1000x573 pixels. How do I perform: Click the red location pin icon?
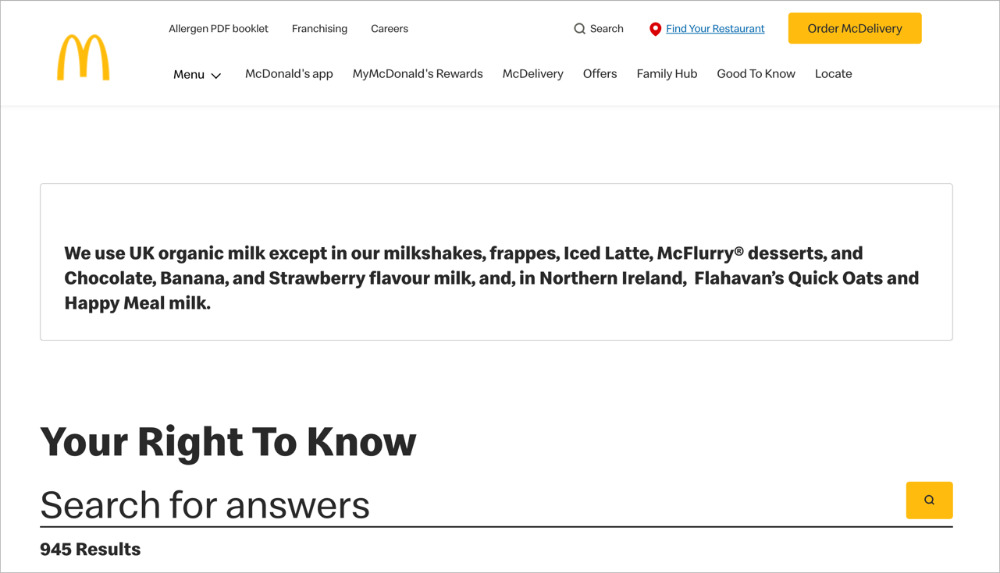655,29
